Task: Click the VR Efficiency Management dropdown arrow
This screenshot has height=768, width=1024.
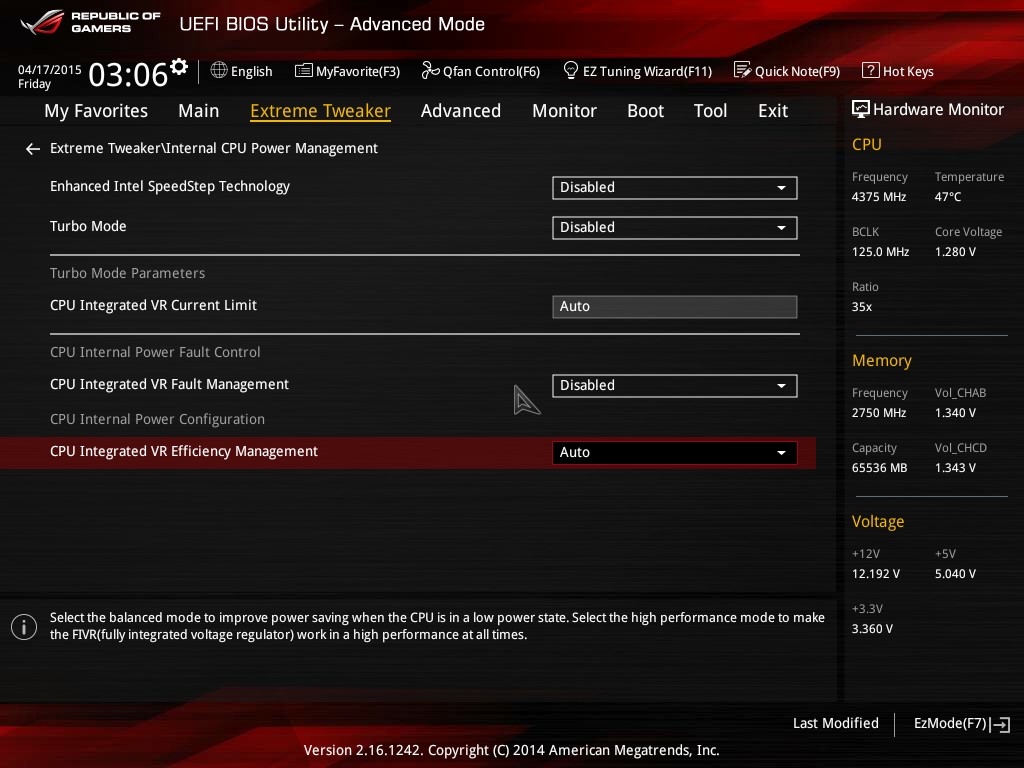Action: click(781, 453)
